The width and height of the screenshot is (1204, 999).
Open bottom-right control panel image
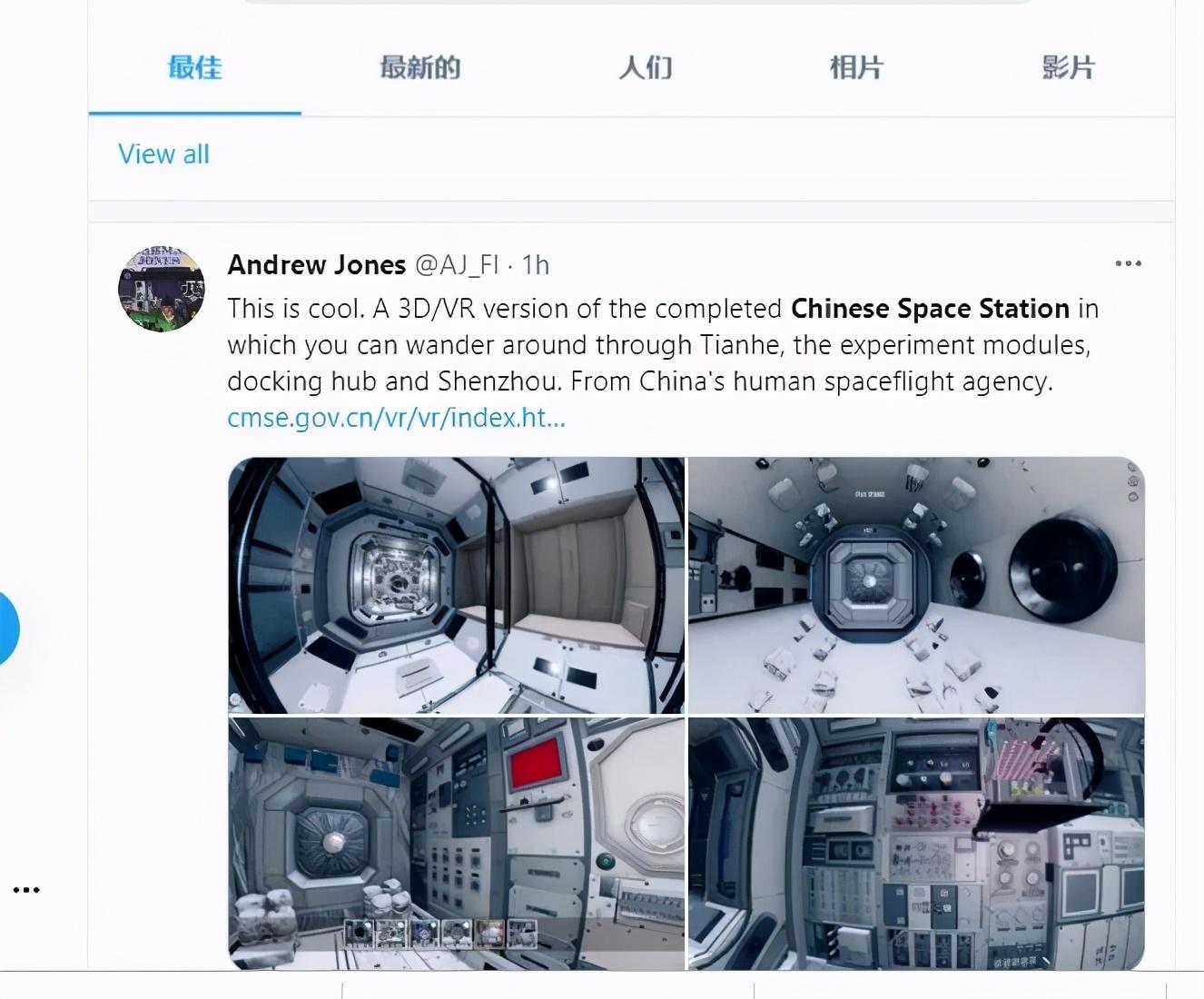tap(916, 844)
